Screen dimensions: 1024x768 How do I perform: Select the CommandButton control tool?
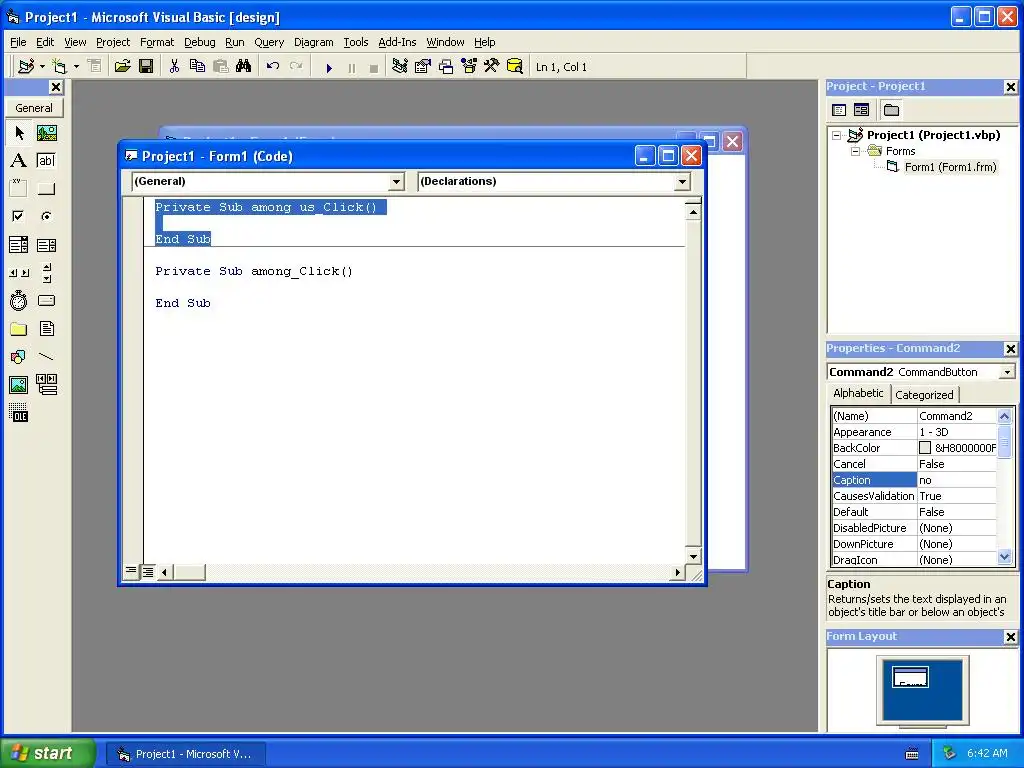pos(46,189)
